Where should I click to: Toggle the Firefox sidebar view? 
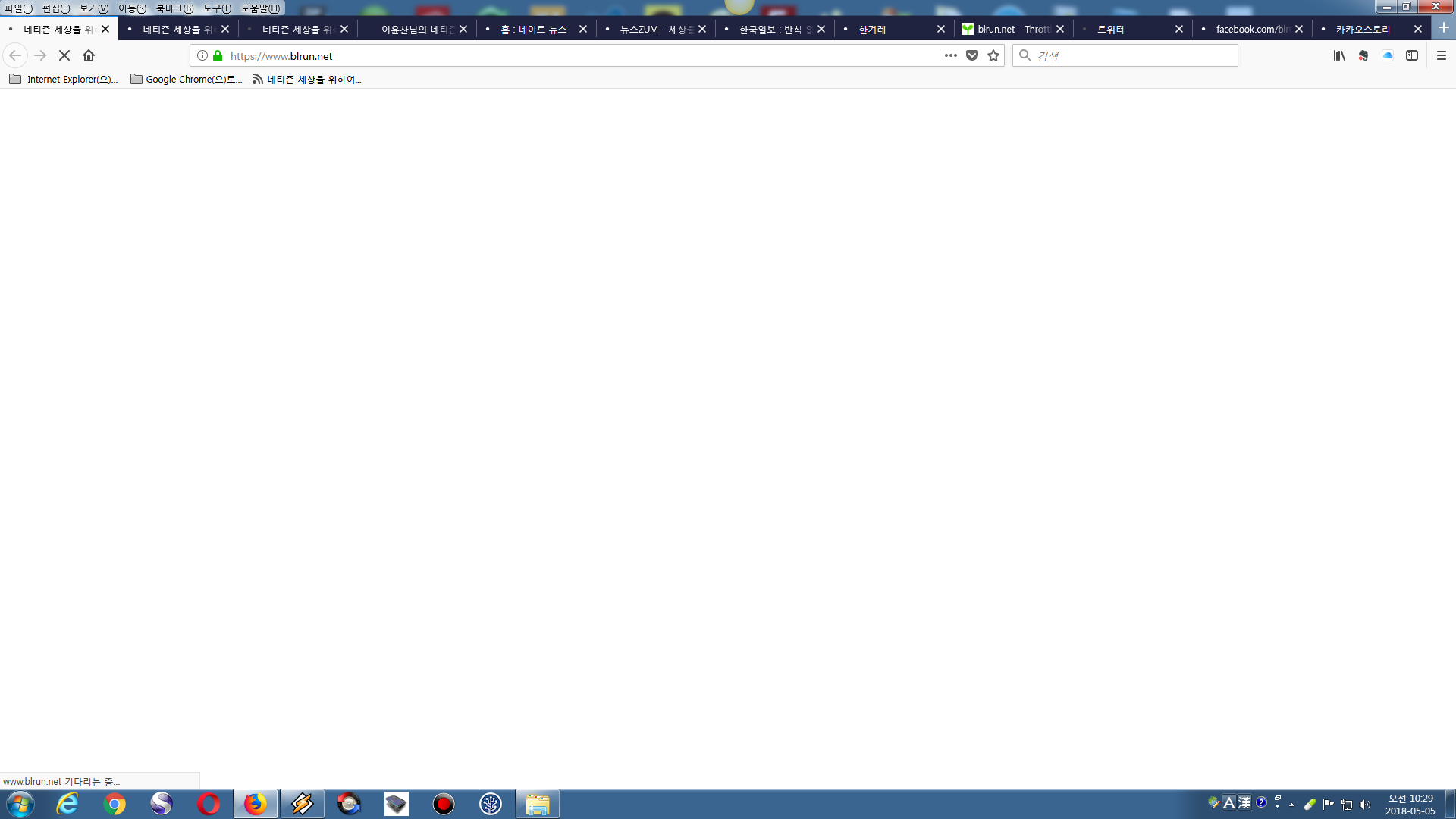point(1412,55)
